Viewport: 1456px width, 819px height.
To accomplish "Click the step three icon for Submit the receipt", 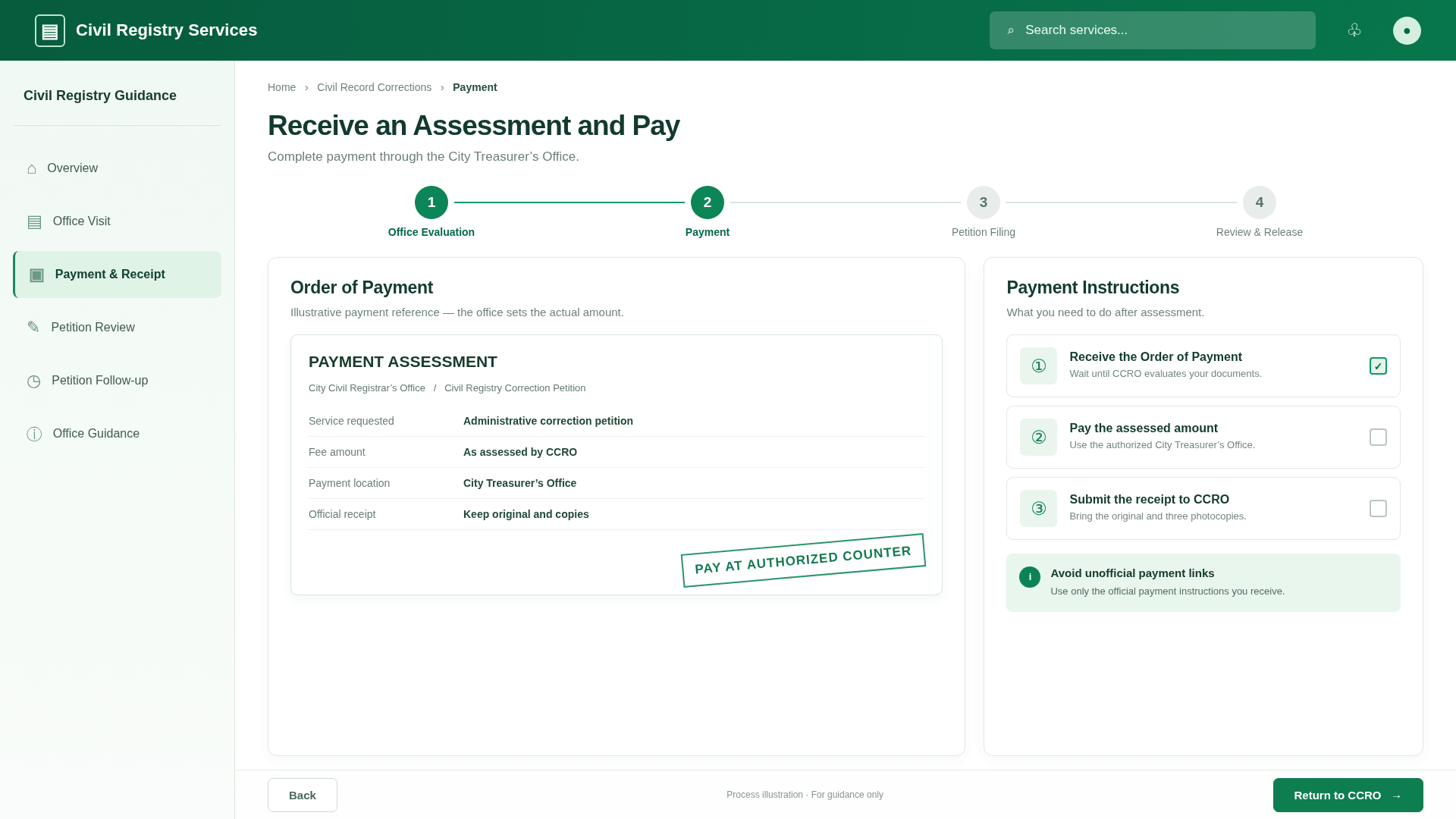I will (x=1038, y=509).
